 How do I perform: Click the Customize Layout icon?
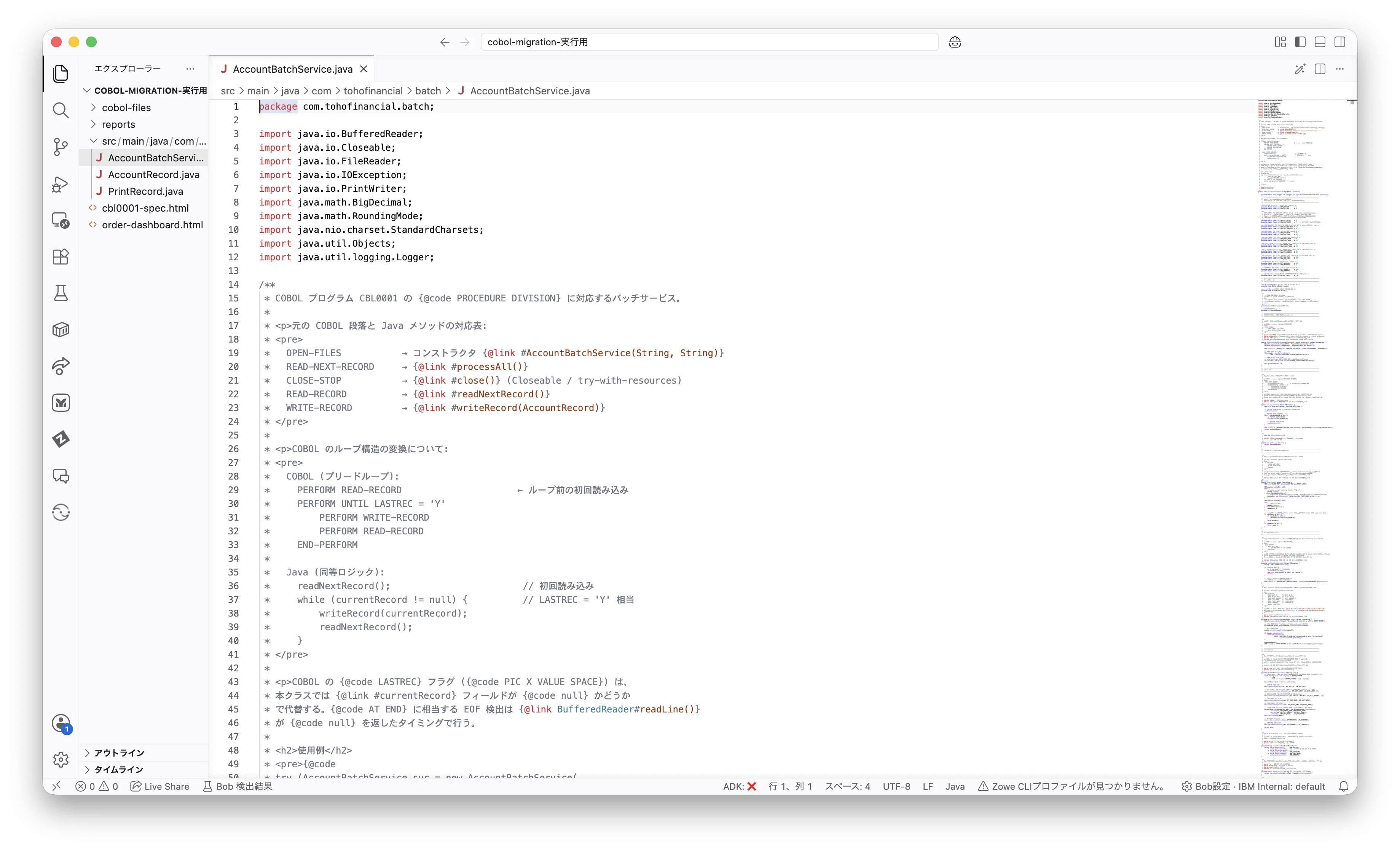tap(1280, 42)
